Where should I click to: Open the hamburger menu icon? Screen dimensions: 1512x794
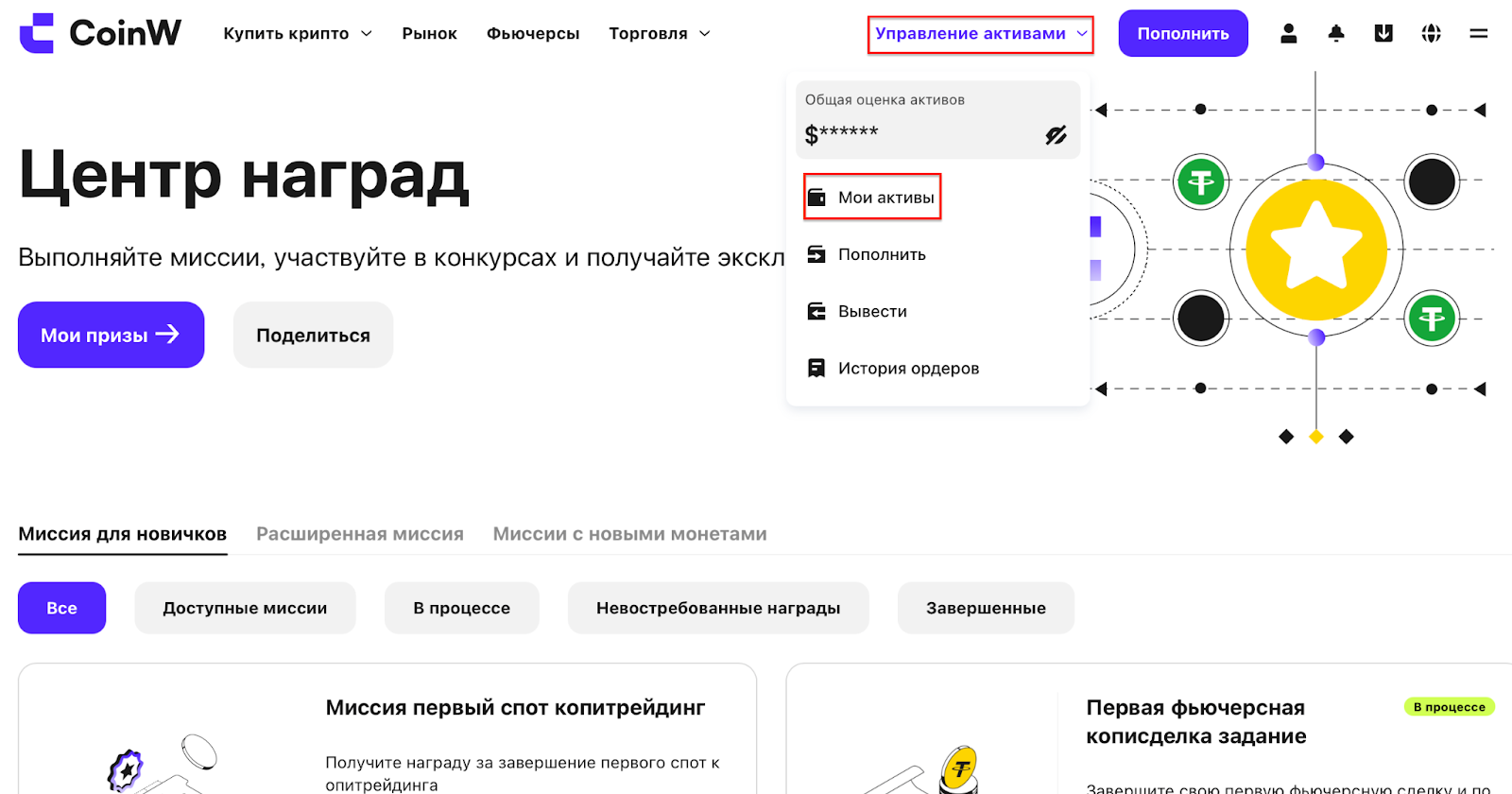click(x=1479, y=33)
